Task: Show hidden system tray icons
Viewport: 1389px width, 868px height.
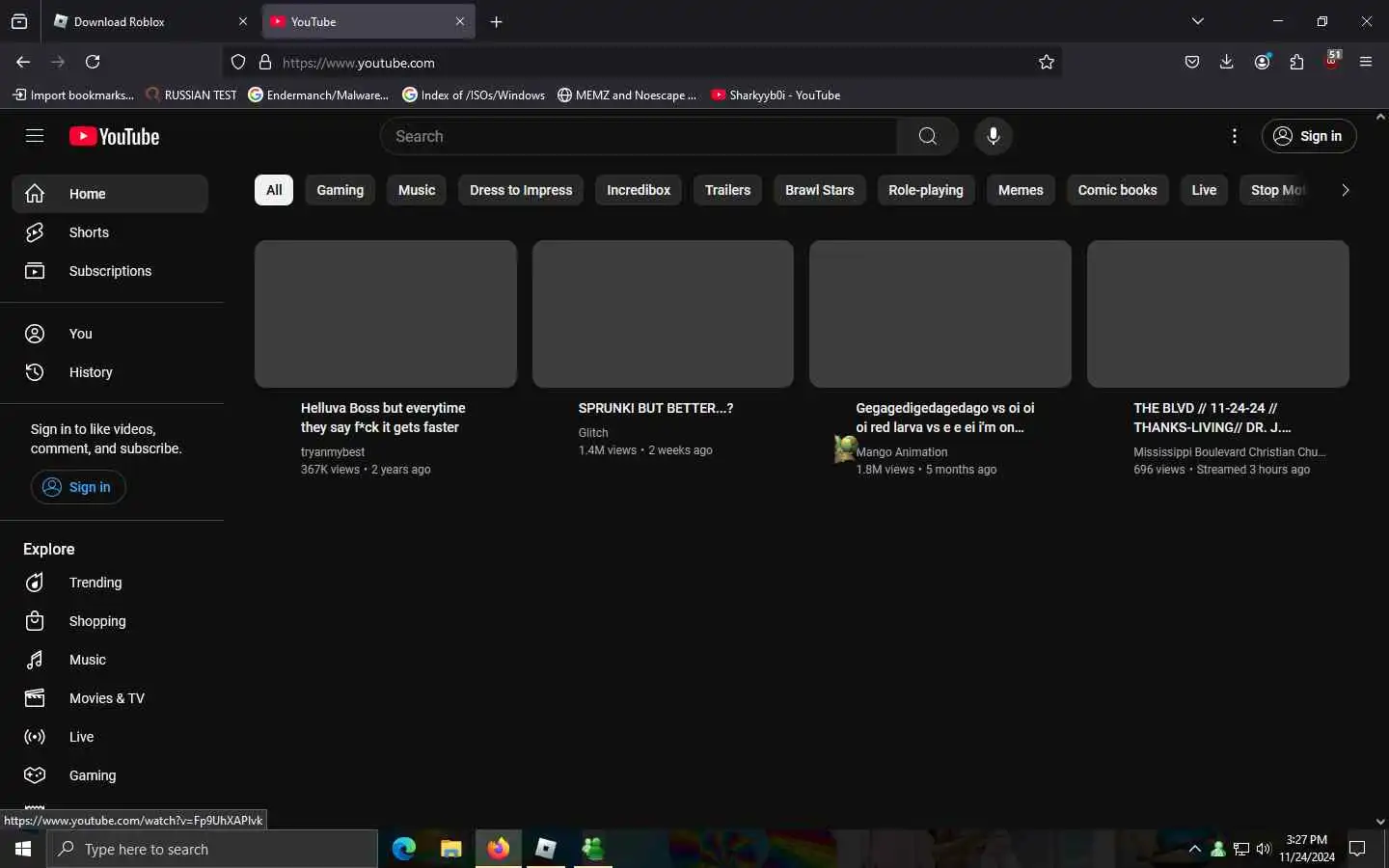Action: [1194, 849]
